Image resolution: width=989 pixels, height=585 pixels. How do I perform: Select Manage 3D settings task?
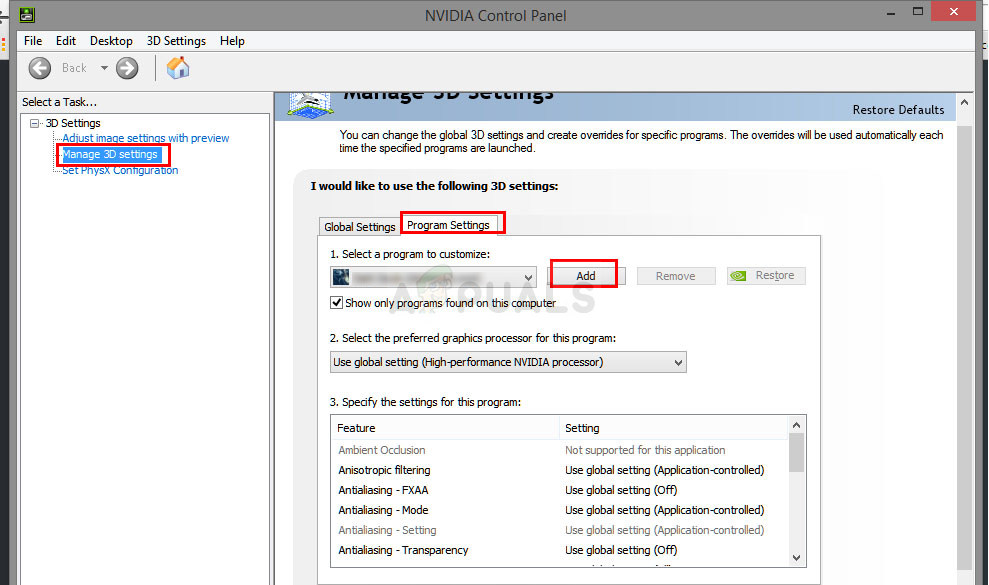pyautogui.click(x=110, y=155)
